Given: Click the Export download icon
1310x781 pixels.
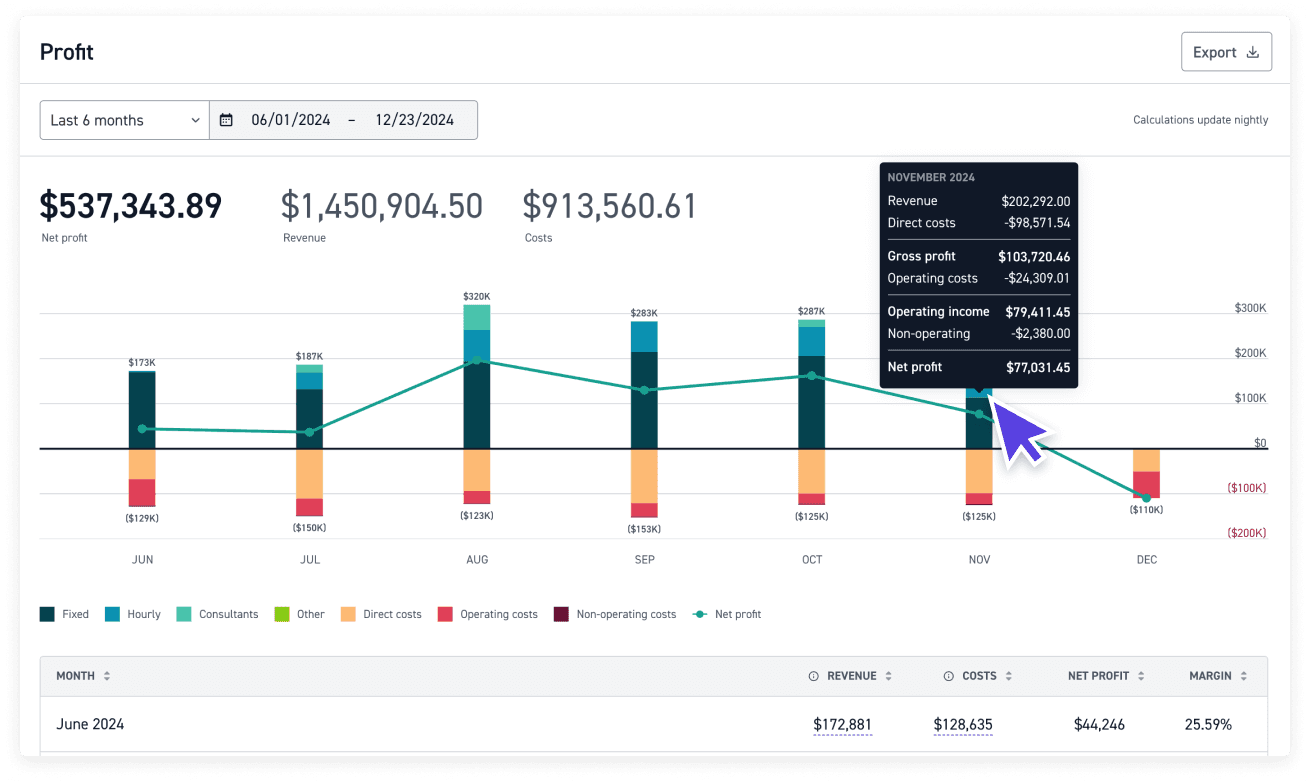Looking at the screenshot, I should (x=1252, y=51).
